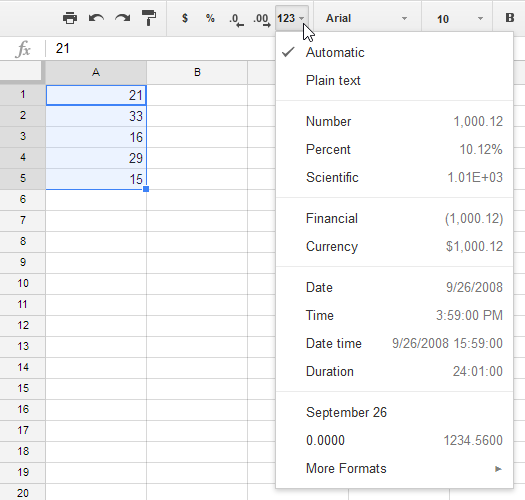Choose the 0.0000 custom number format
This screenshot has height=500, width=525.
tap(394, 440)
